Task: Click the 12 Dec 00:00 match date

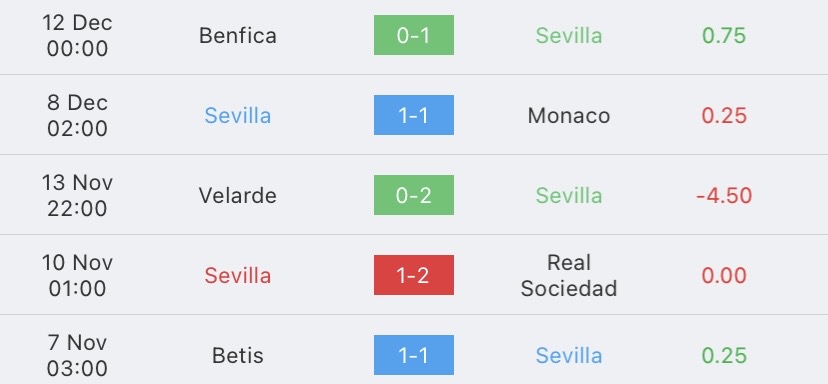Action: click(x=77, y=35)
